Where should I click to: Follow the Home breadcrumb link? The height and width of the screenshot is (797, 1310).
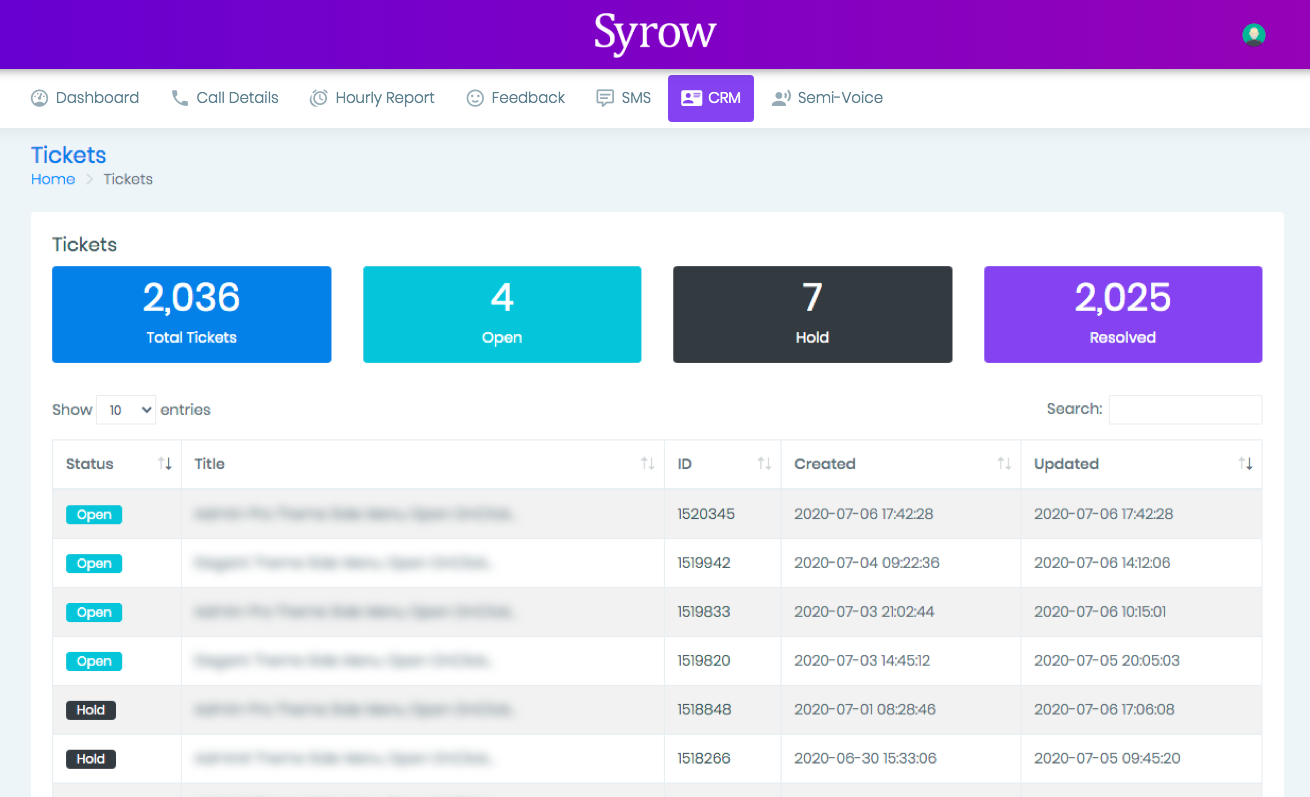[53, 179]
